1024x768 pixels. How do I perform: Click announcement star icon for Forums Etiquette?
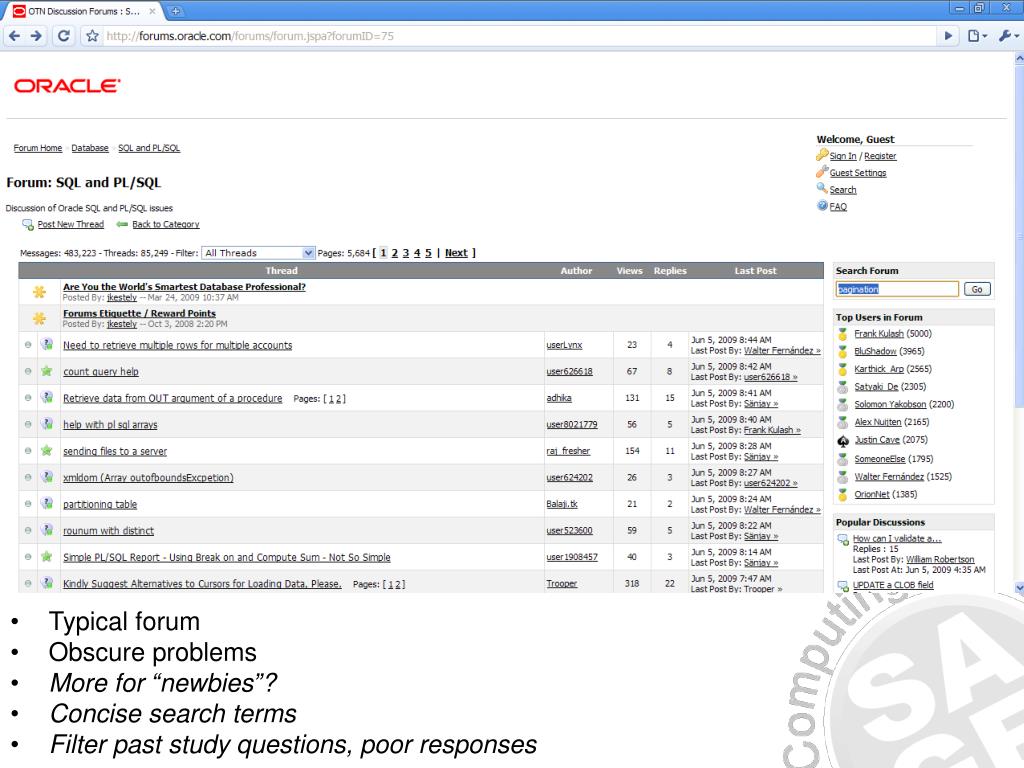[39, 319]
